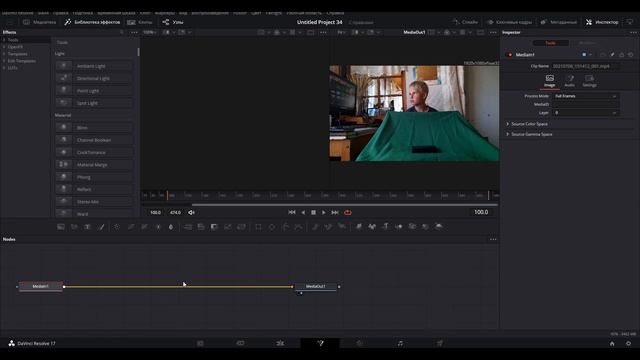The image size is (640, 360).
Task: Expand the LUTs category in Effects
Action: [4, 68]
